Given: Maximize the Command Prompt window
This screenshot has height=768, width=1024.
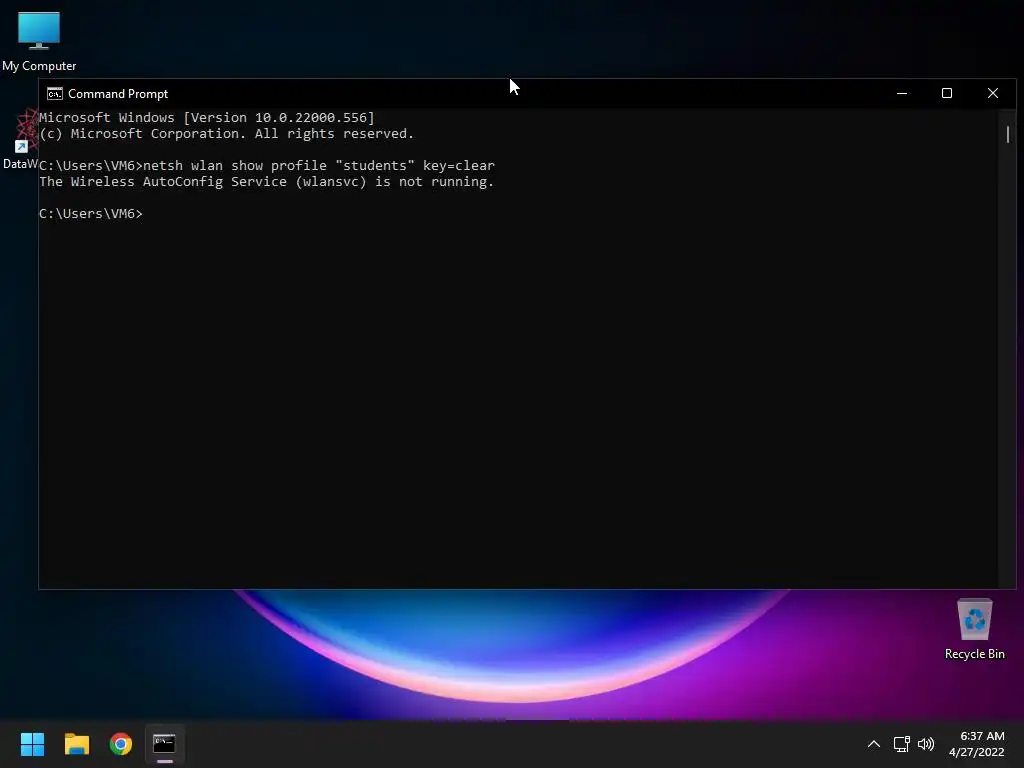Looking at the screenshot, I should point(947,93).
